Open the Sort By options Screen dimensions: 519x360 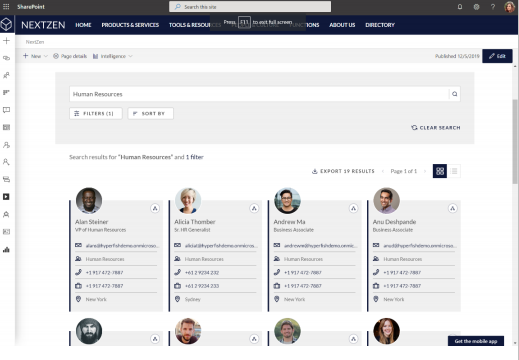click(150, 113)
